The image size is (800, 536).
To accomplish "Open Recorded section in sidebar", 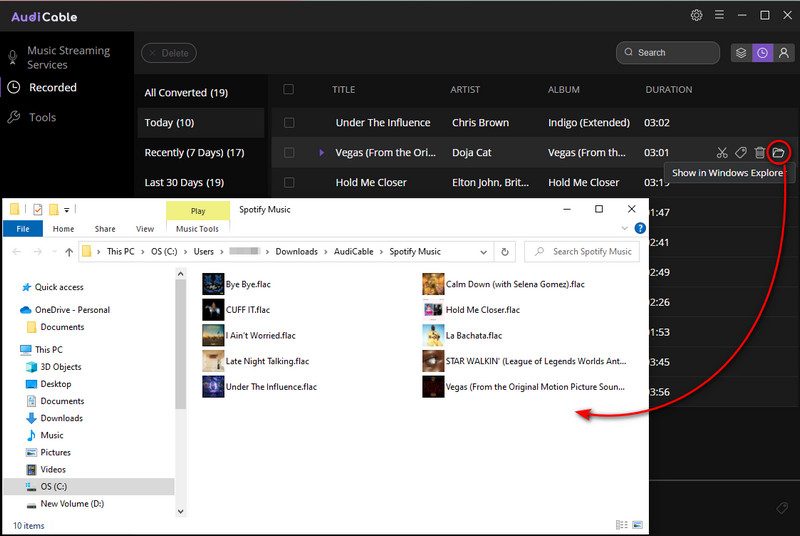I will point(53,87).
